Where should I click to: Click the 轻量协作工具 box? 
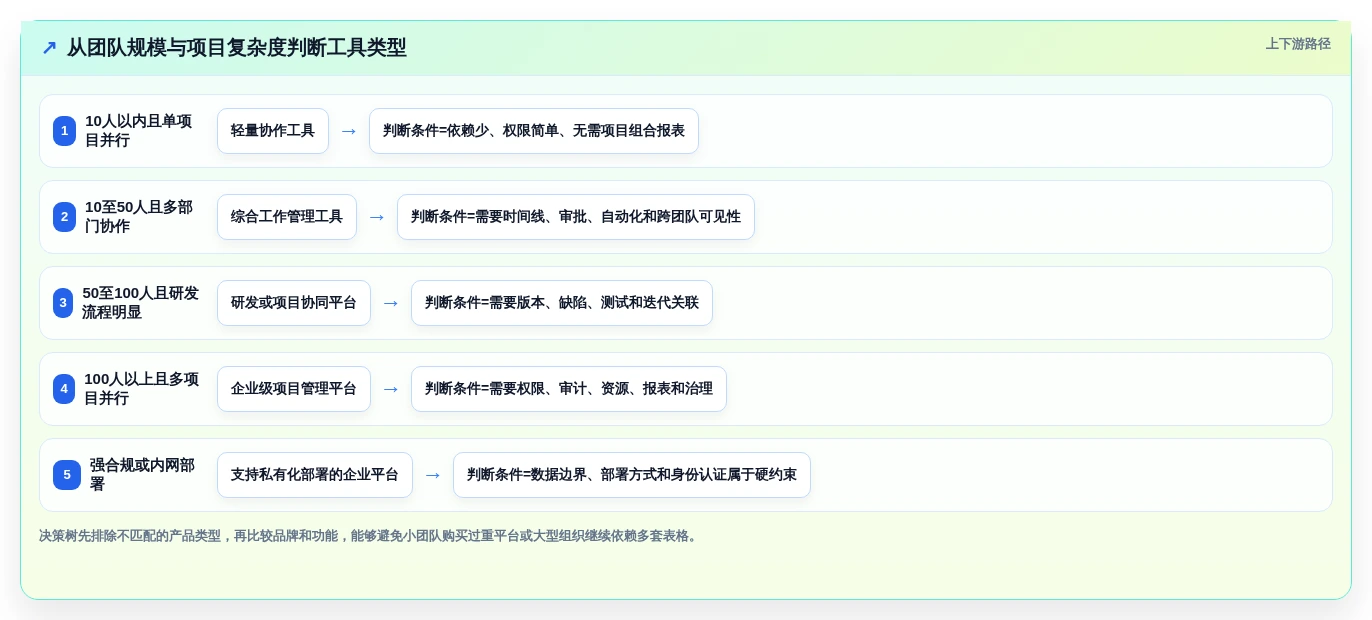pyautogui.click(x=273, y=131)
